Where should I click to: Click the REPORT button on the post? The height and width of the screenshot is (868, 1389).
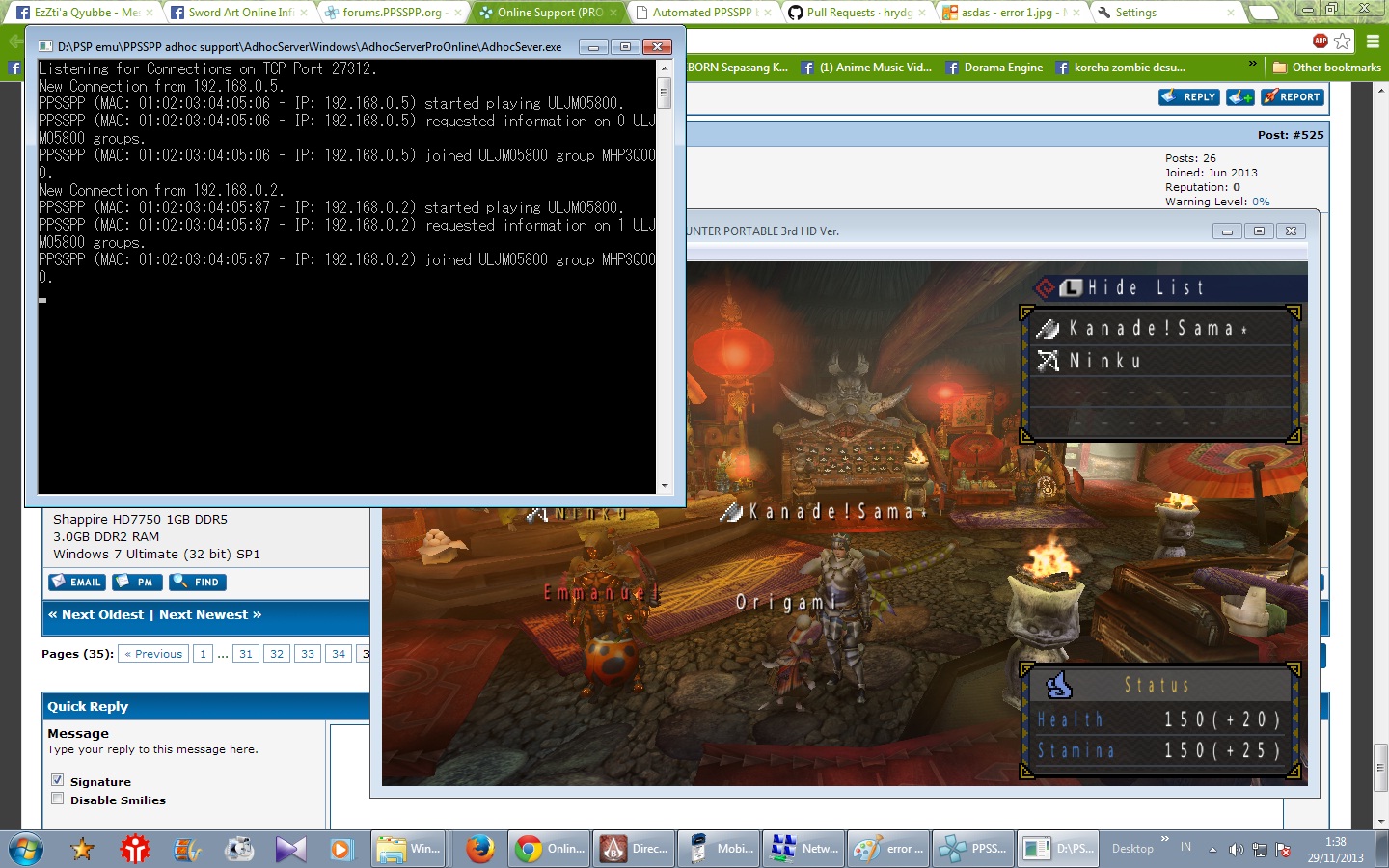tap(1293, 97)
